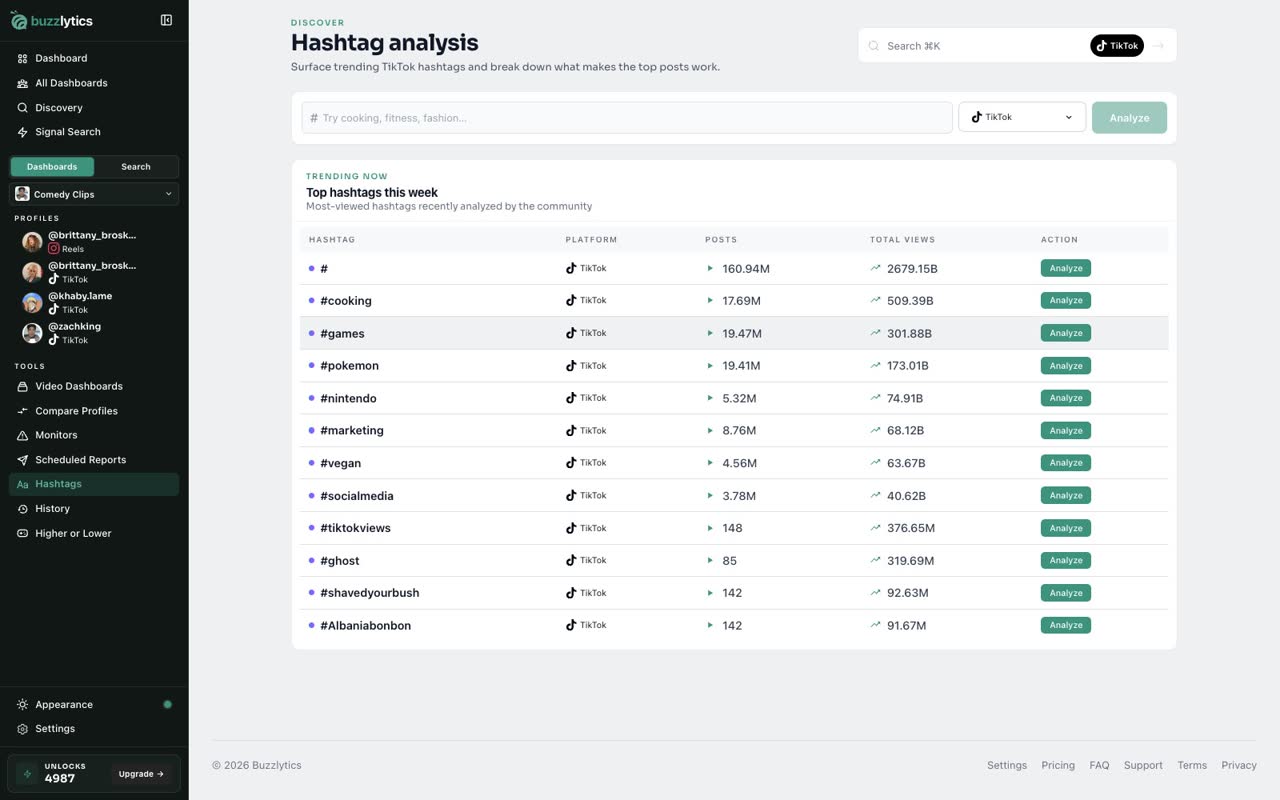Open the Privacy footer link
Image resolution: width=1280 pixels, height=800 pixels.
pos(1239,765)
